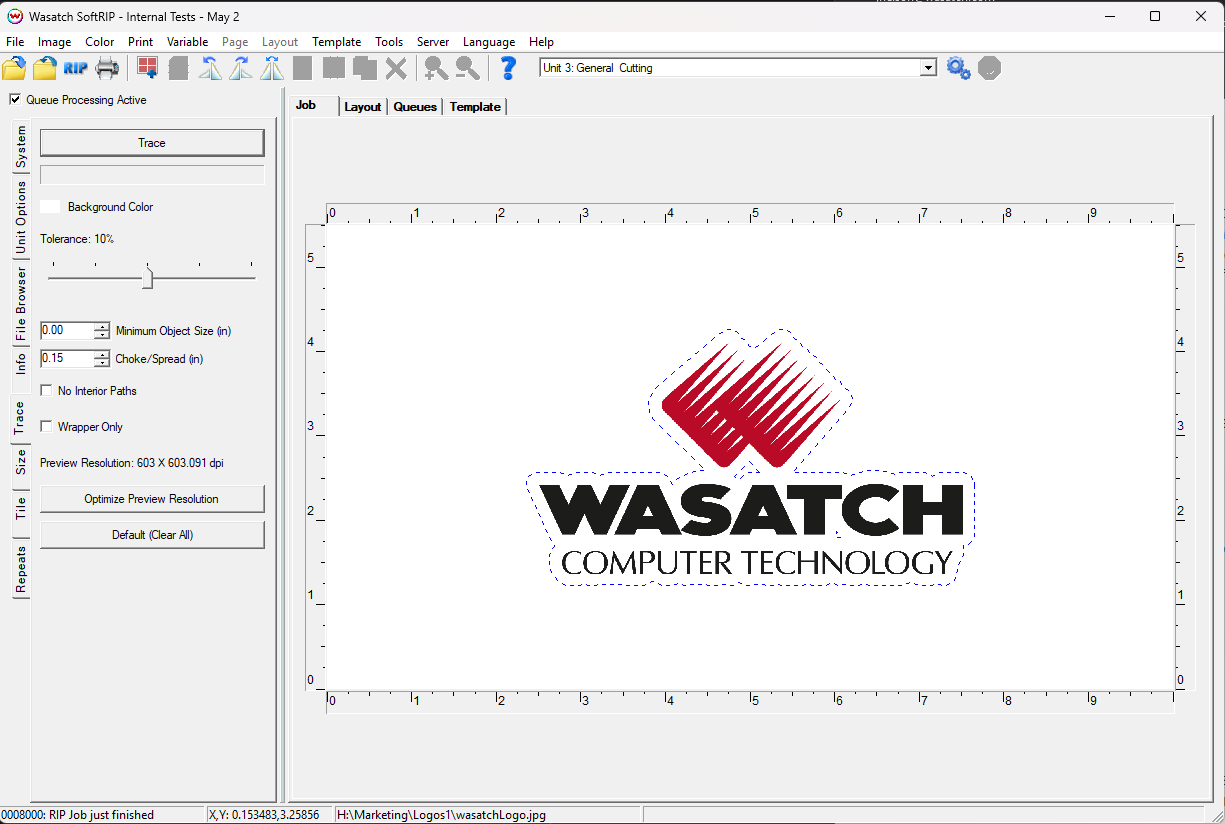Open the Variable menu
Screen dimensions: 1225x824
coord(188,42)
